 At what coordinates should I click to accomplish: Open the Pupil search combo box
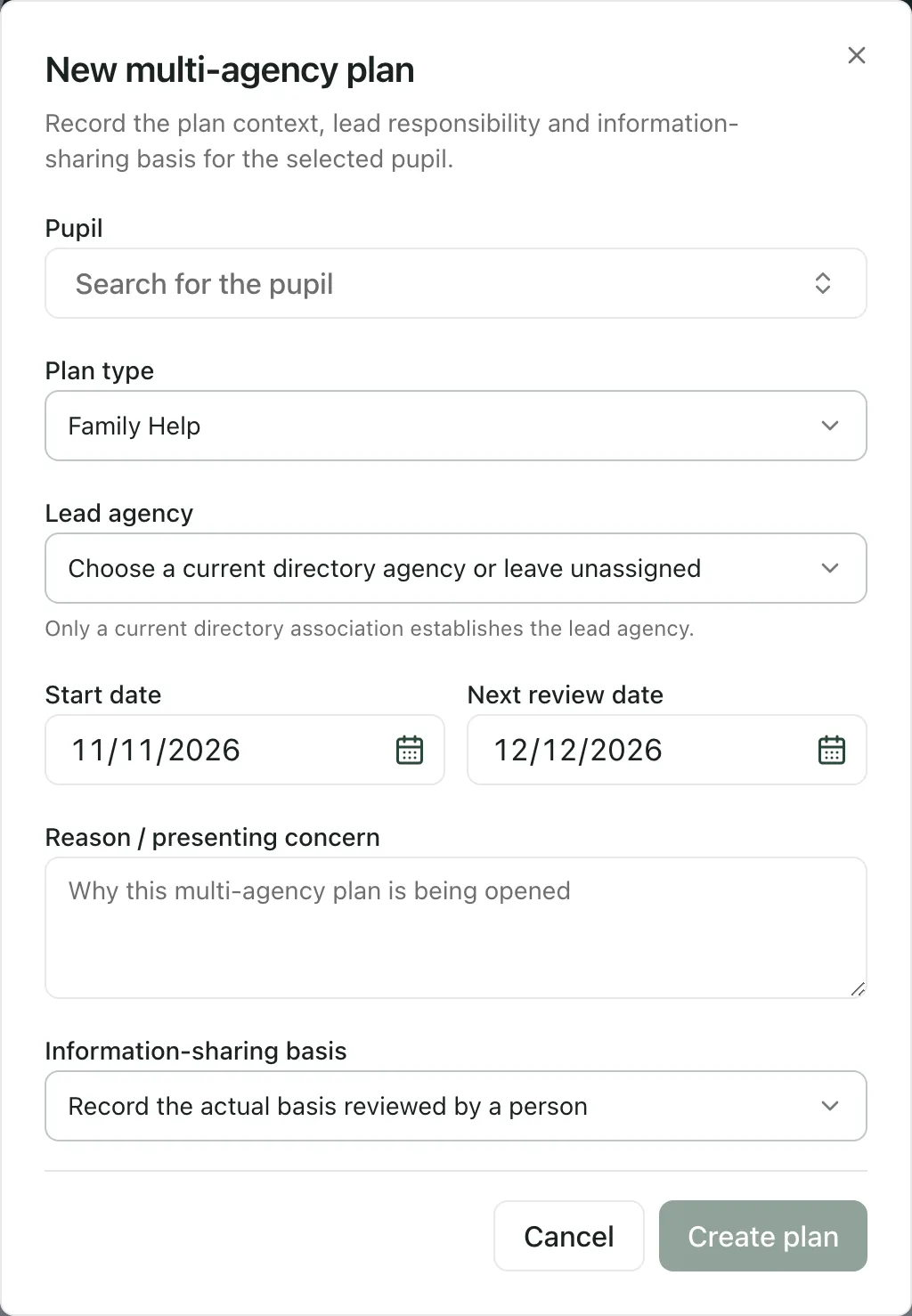456,283
